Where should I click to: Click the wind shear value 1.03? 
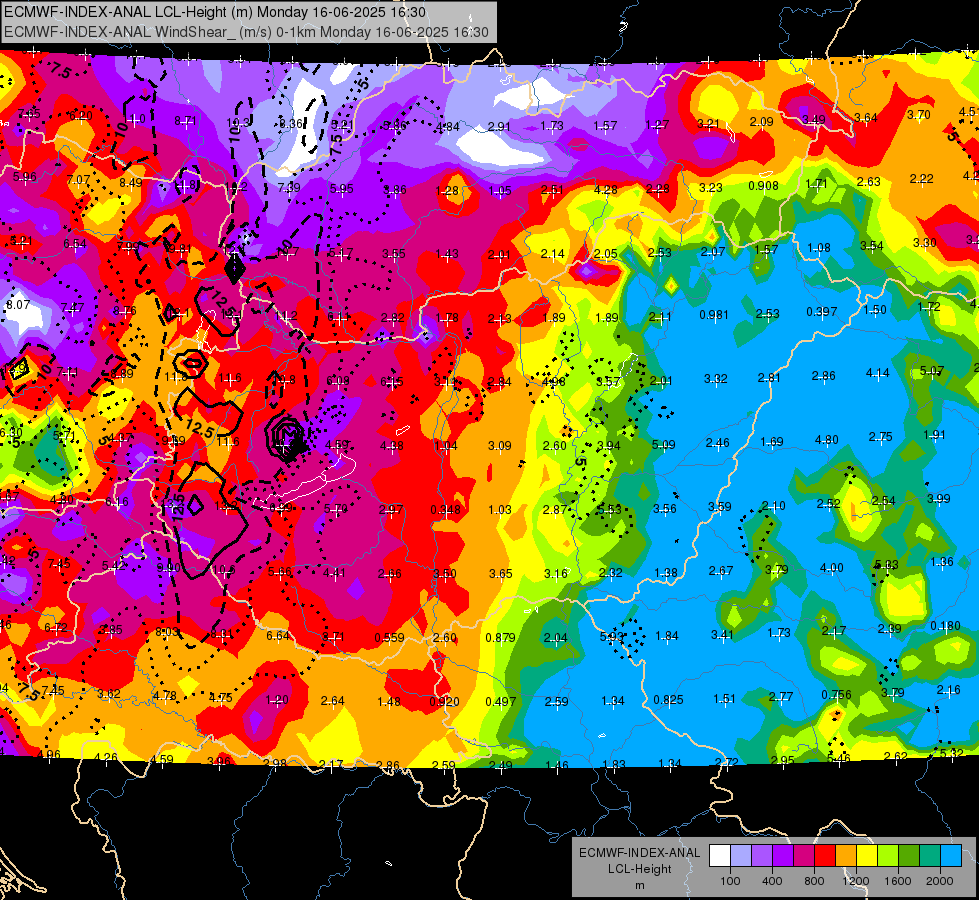pos(500,510)
